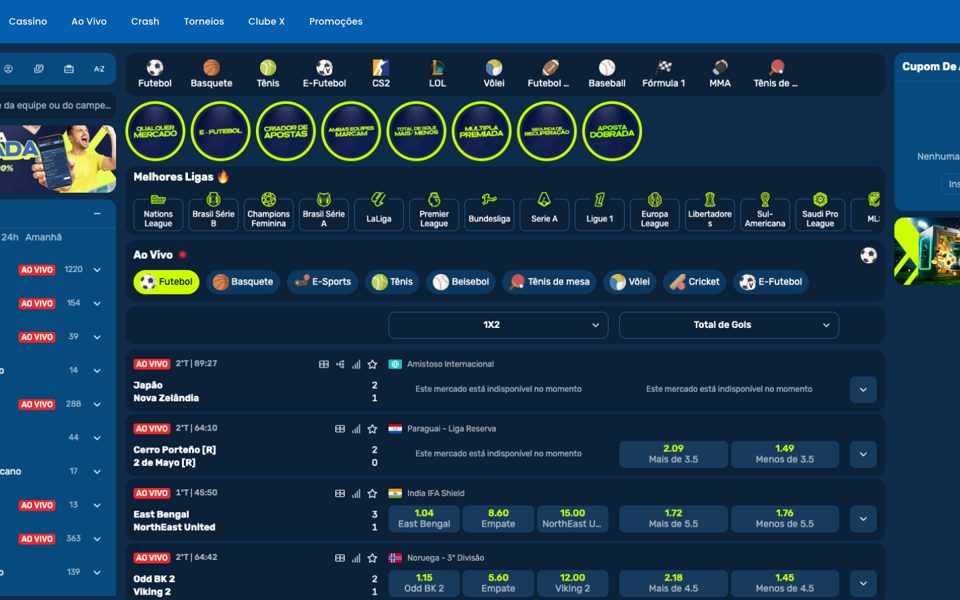Open the Baseball sport category
This screenshot has height=600, width=960.
607,73
